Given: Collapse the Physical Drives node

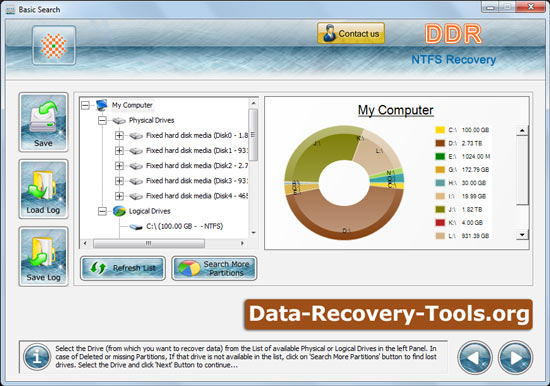Looking at the screenshot, I should click(102, 120).
